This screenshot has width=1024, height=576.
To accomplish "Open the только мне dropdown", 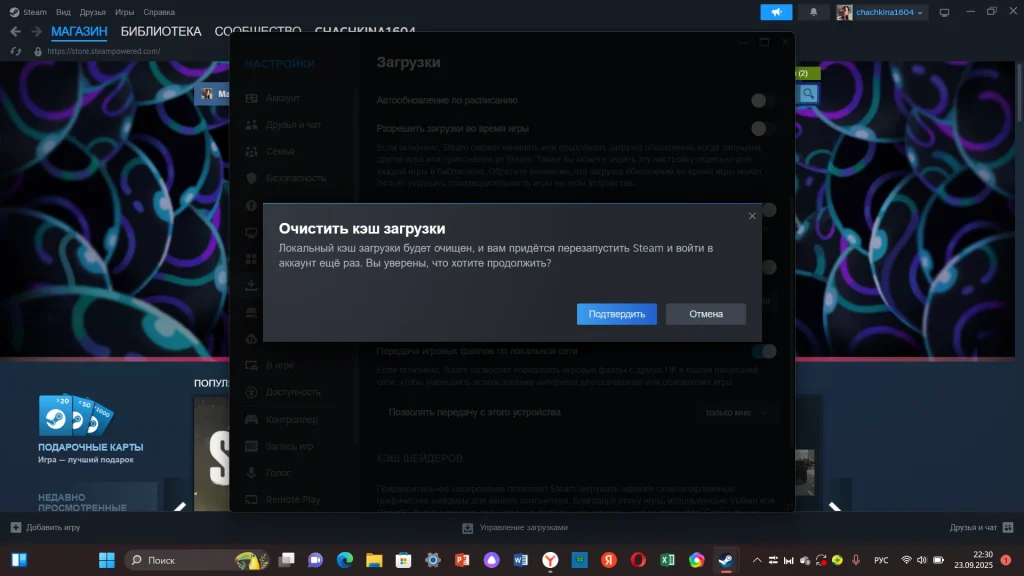I will [735, 412].
